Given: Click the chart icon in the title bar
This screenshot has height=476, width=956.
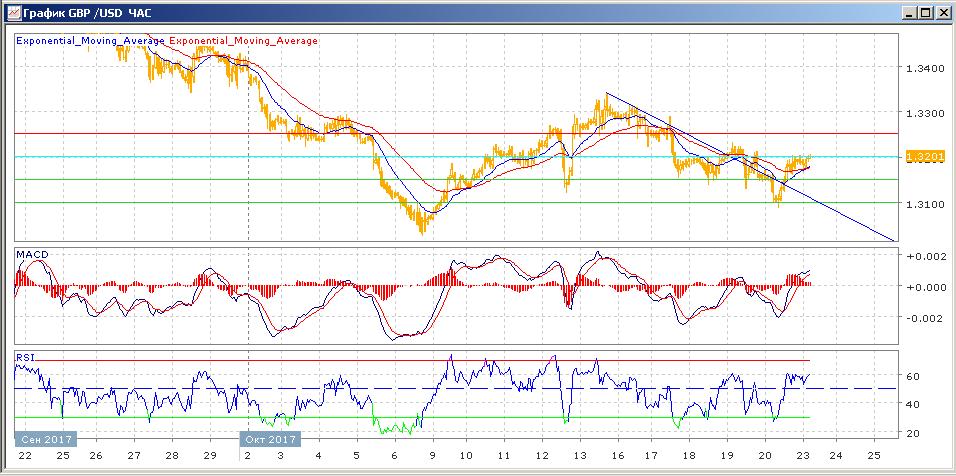Looking at the screenshot, I should 12,13.
